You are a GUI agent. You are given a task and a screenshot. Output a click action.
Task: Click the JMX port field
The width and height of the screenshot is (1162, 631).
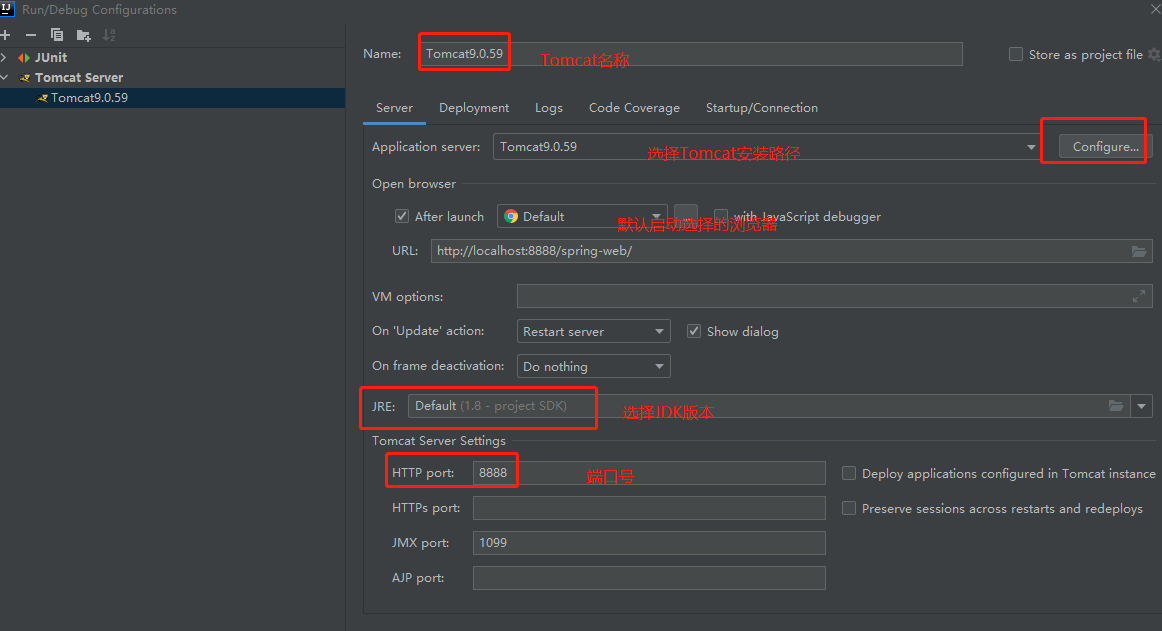click(649, 543)
